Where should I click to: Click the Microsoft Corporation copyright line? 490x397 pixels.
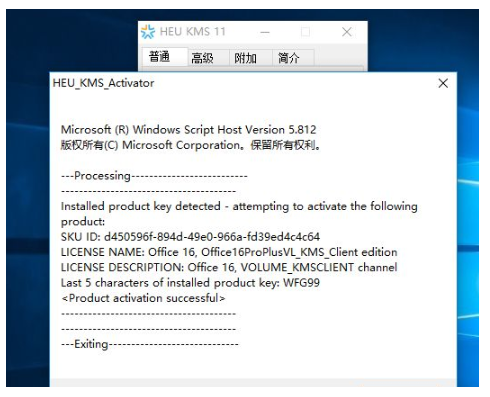click(x=191, y=145)
